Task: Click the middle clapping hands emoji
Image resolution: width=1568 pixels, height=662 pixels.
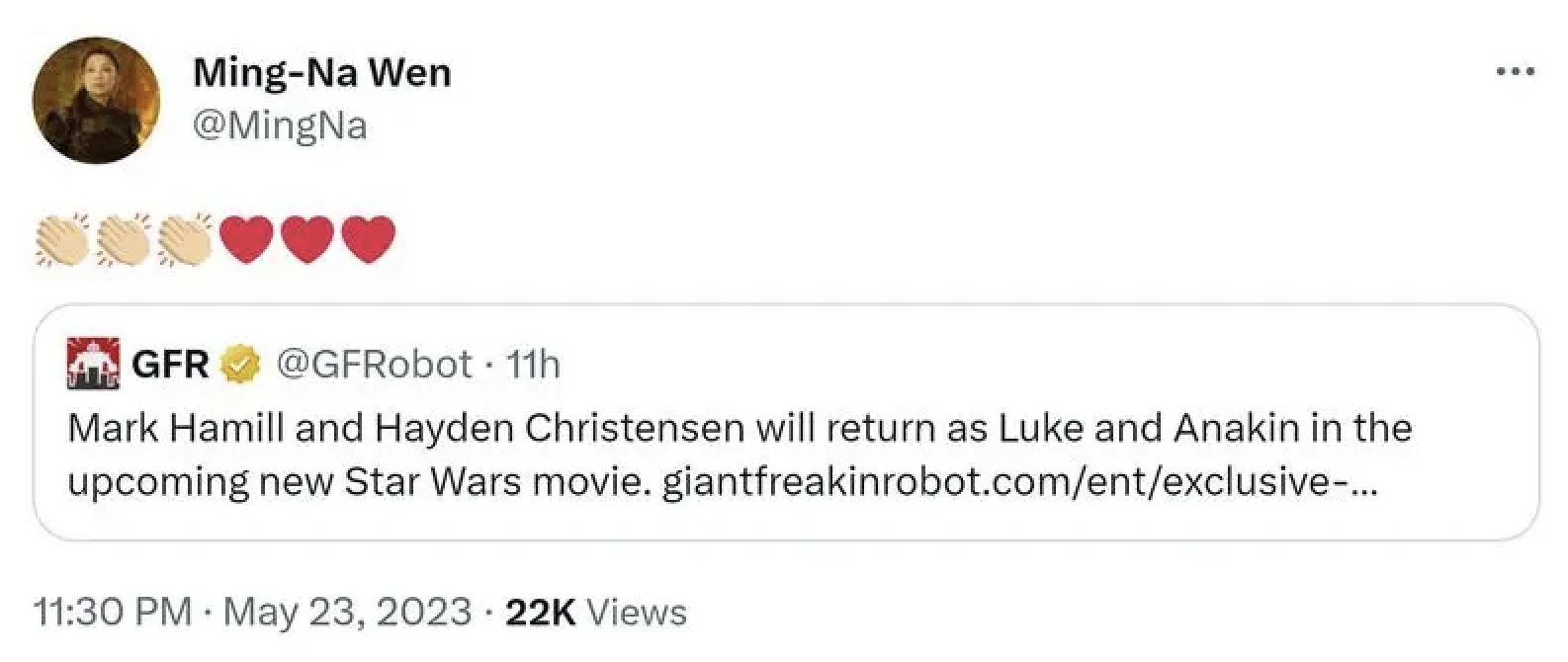Action: (124, 239)
